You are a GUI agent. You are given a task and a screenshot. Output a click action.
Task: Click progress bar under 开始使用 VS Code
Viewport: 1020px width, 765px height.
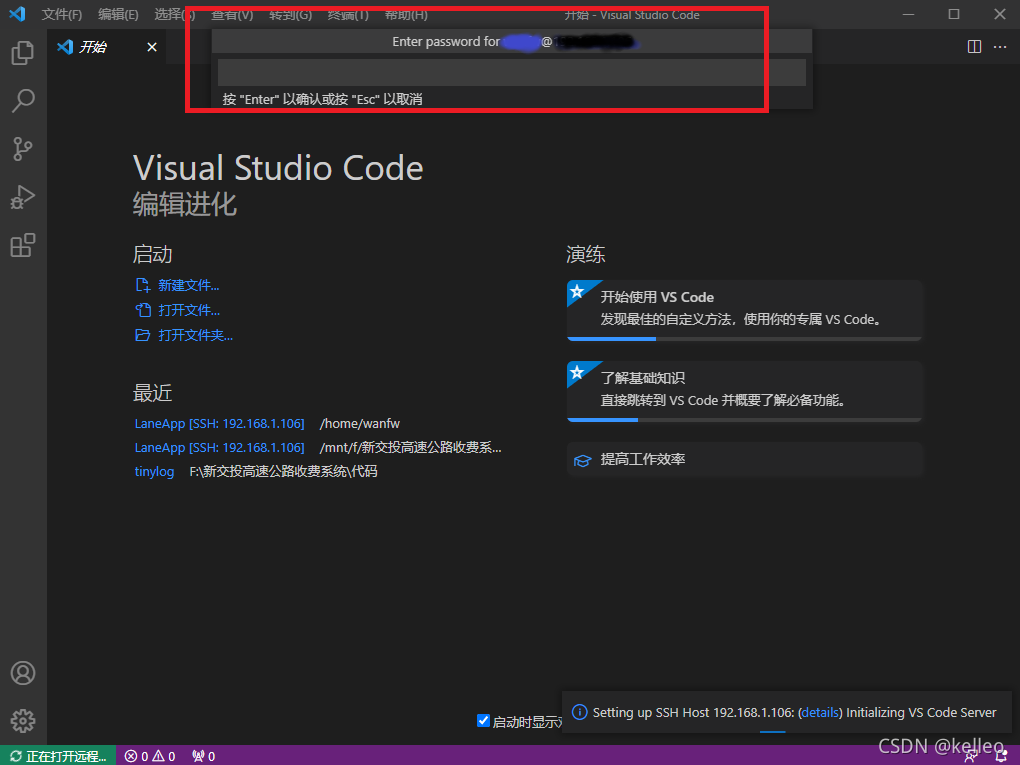point(744,339)
